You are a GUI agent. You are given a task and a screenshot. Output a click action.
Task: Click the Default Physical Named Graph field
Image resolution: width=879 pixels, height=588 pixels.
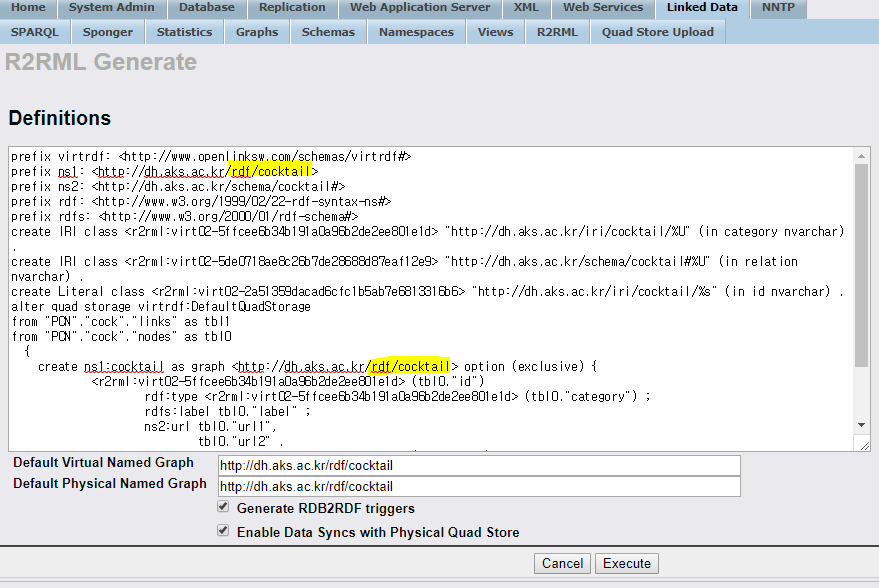[x=479, y=487]
